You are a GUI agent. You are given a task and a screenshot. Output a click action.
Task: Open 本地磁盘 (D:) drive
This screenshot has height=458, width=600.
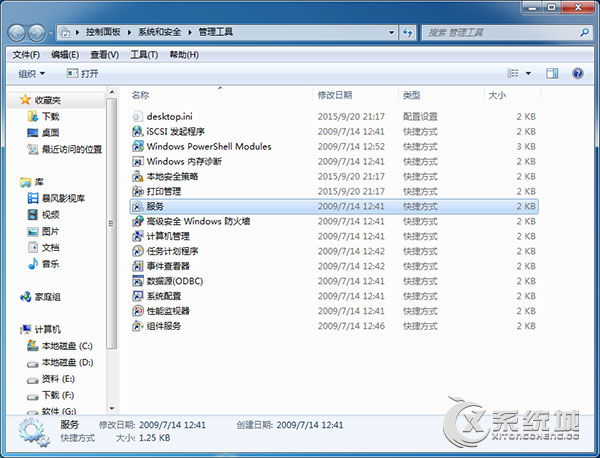60,363
